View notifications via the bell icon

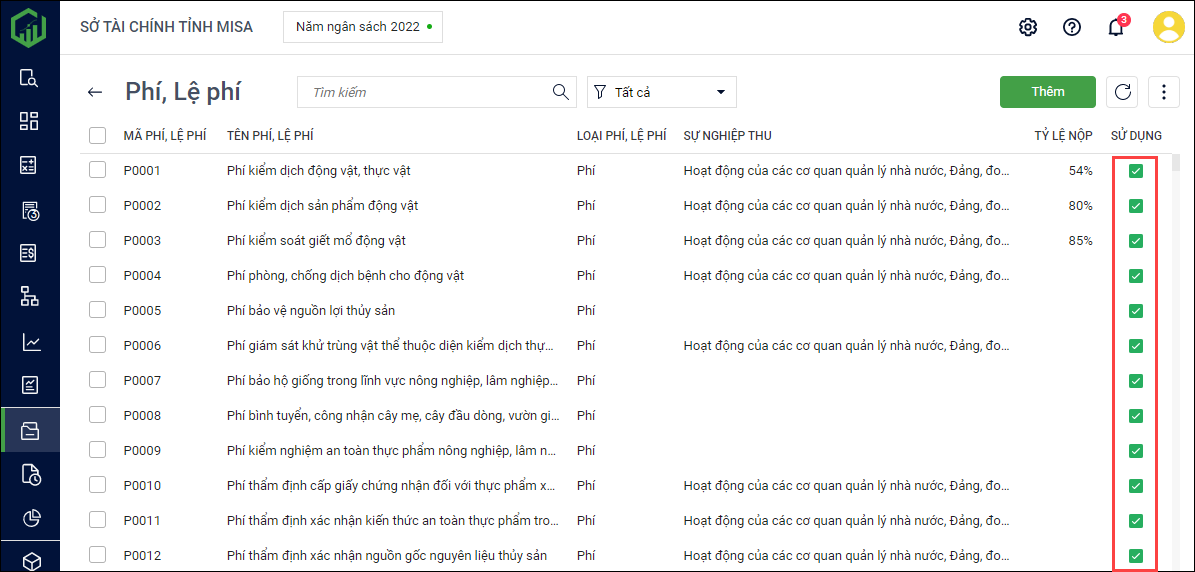(x=1116, y=27)
